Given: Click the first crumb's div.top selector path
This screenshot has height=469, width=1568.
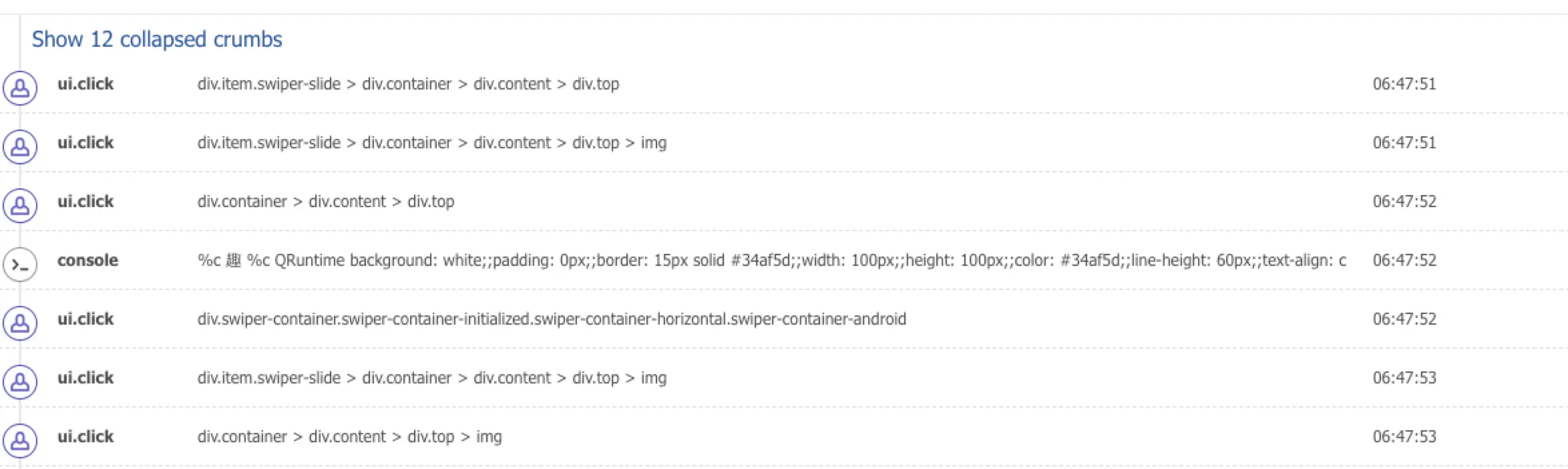Looking at the screenshot, I should 408,84.
